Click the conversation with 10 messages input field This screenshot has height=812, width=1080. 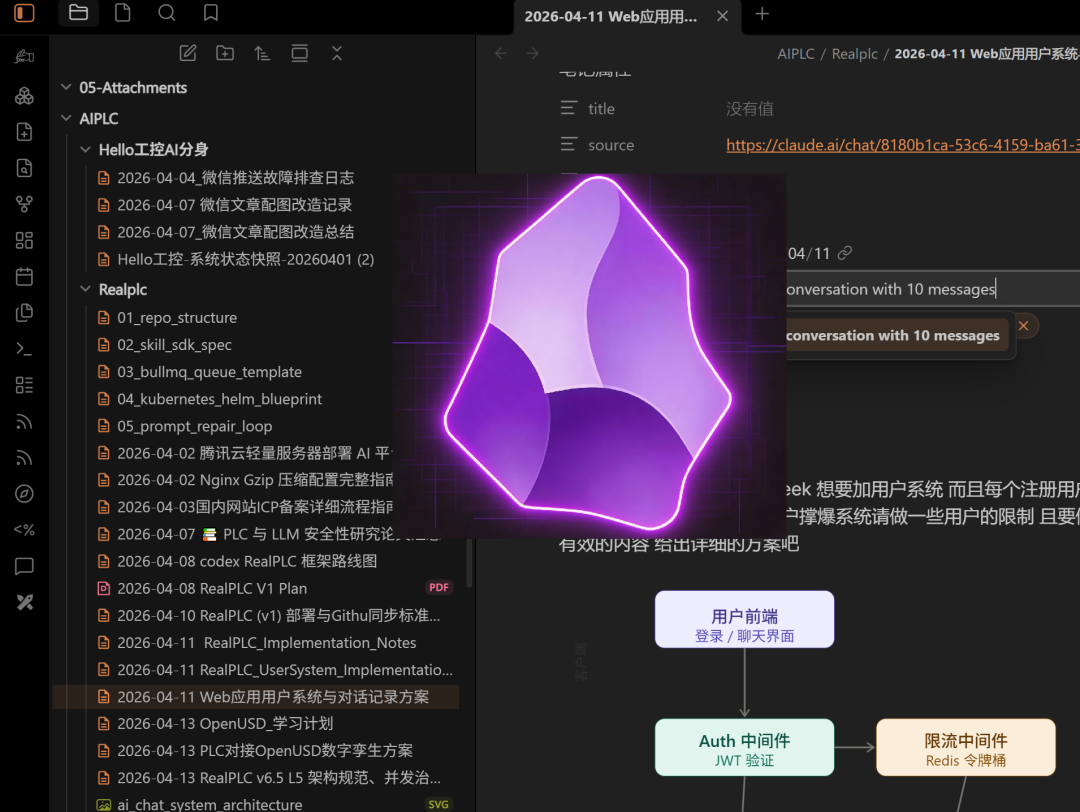pos(933,289)
